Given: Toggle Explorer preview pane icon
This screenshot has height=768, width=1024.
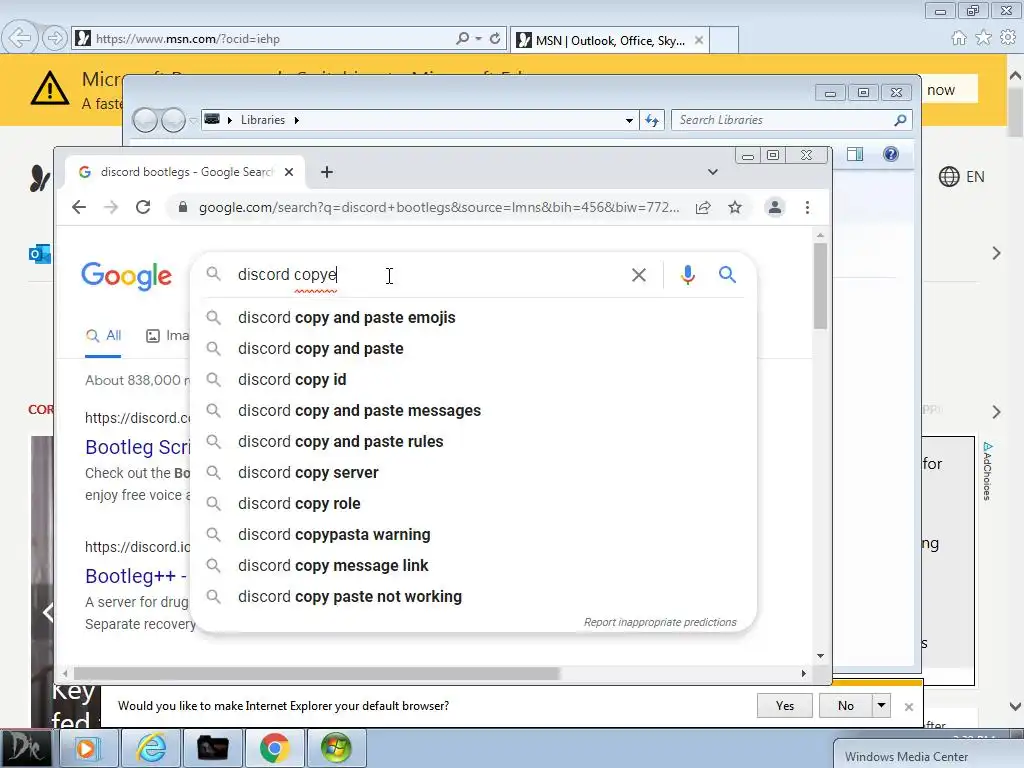Looking at the screenshot, I should tap(855, 154).
